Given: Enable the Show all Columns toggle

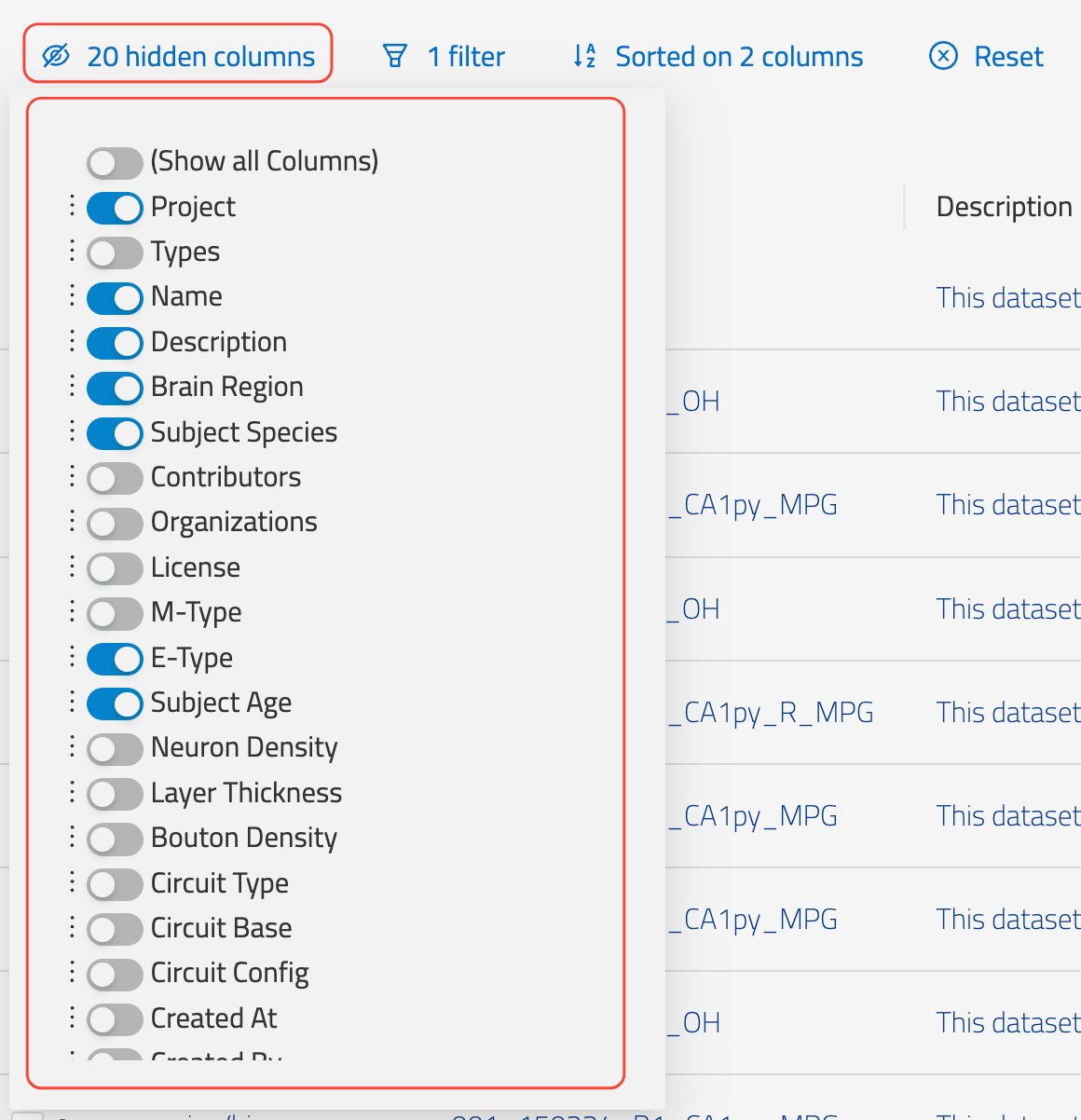Looking at the screenshot, I should click(115, 162).
